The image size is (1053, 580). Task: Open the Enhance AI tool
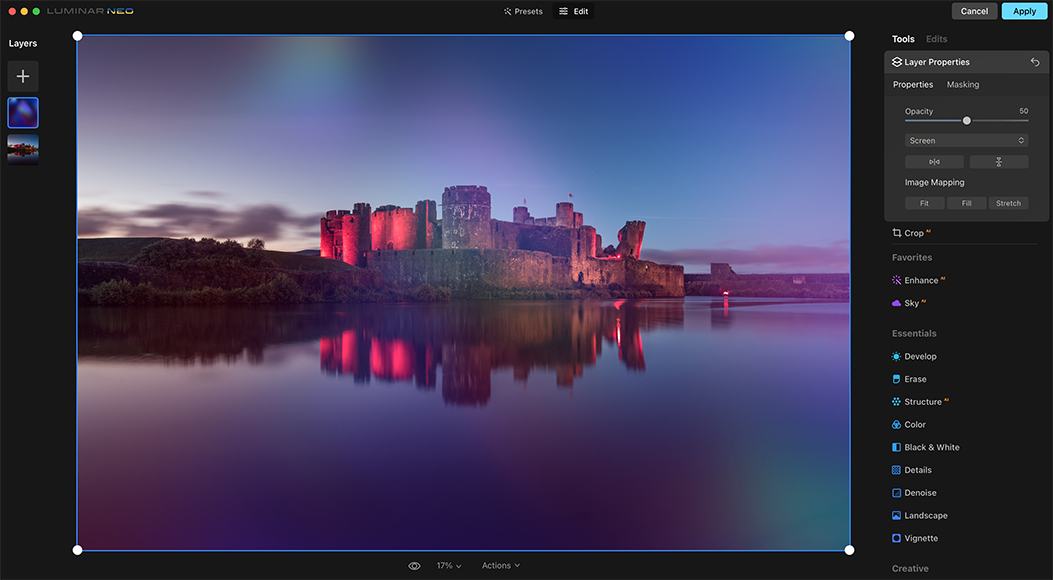tap(918, 280)
